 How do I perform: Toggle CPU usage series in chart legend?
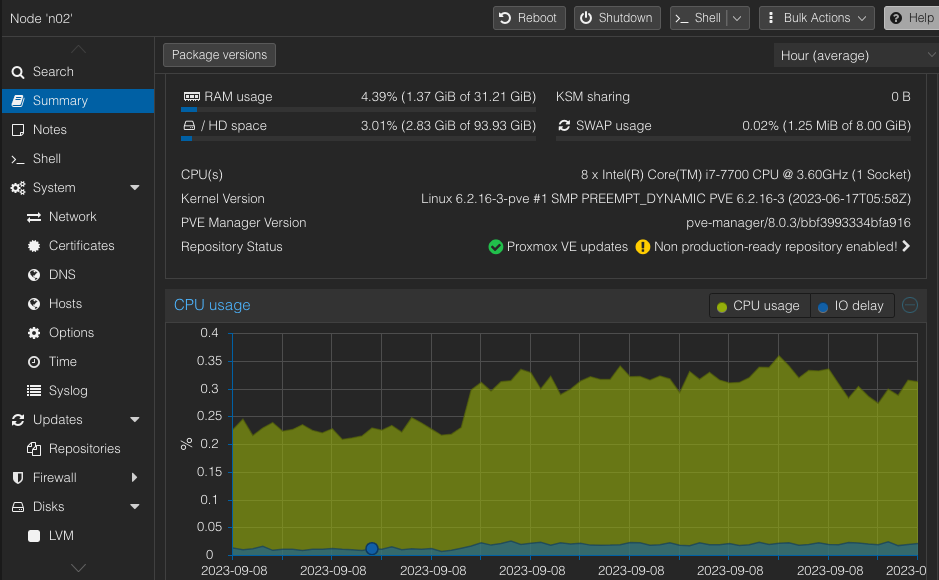coord(758,306)
